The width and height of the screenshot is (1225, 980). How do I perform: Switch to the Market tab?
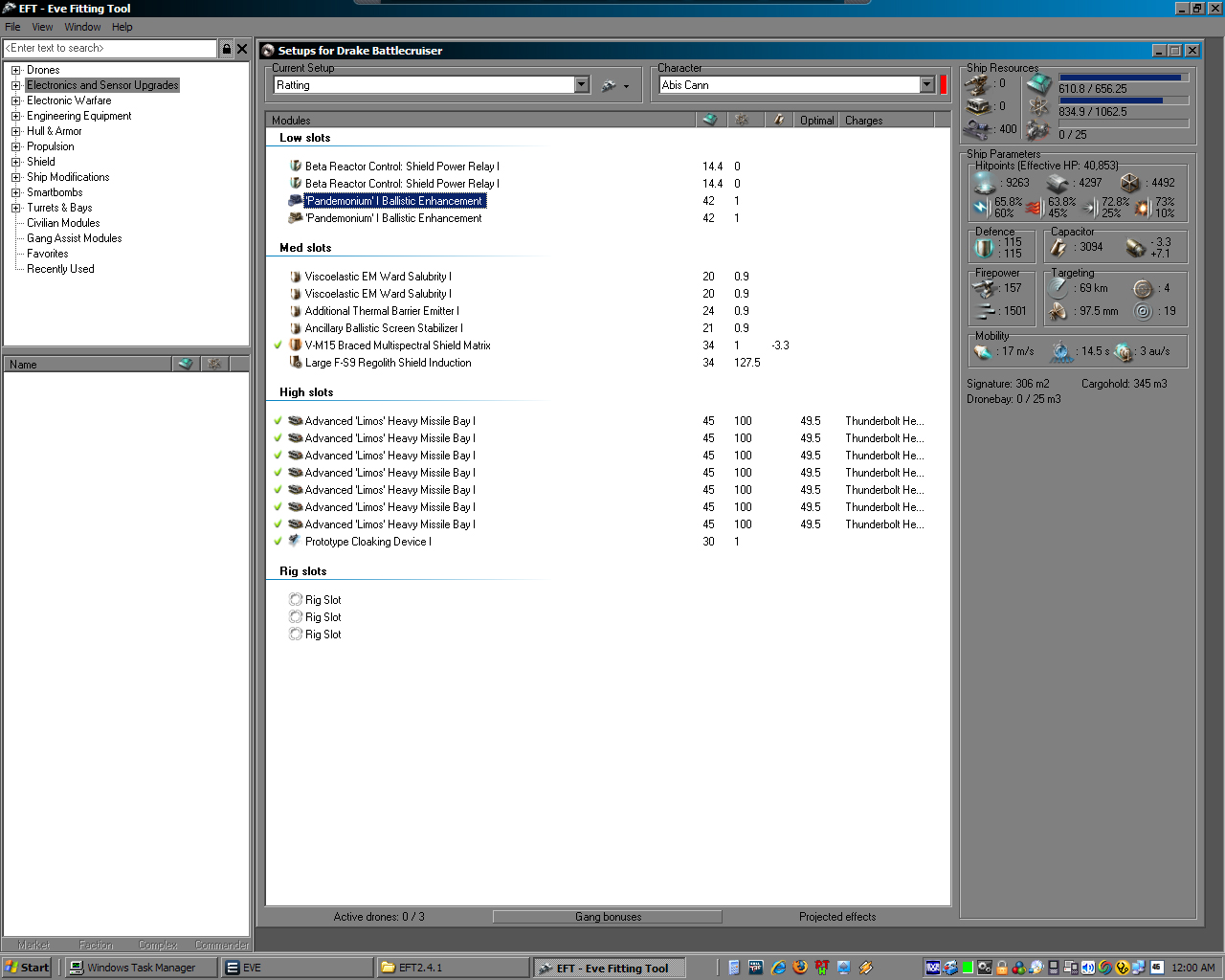33,945
